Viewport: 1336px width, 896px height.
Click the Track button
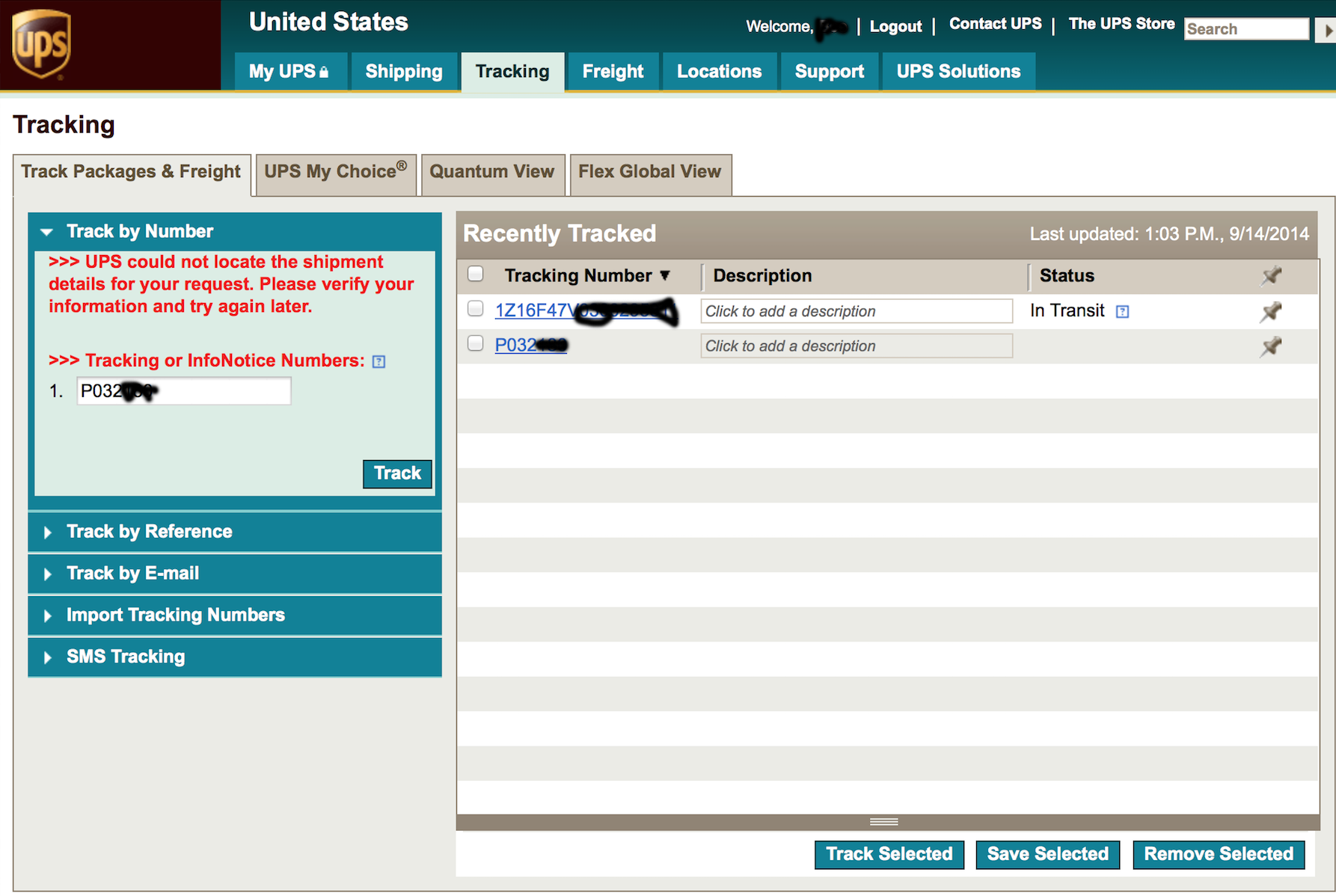click(397, 473)
